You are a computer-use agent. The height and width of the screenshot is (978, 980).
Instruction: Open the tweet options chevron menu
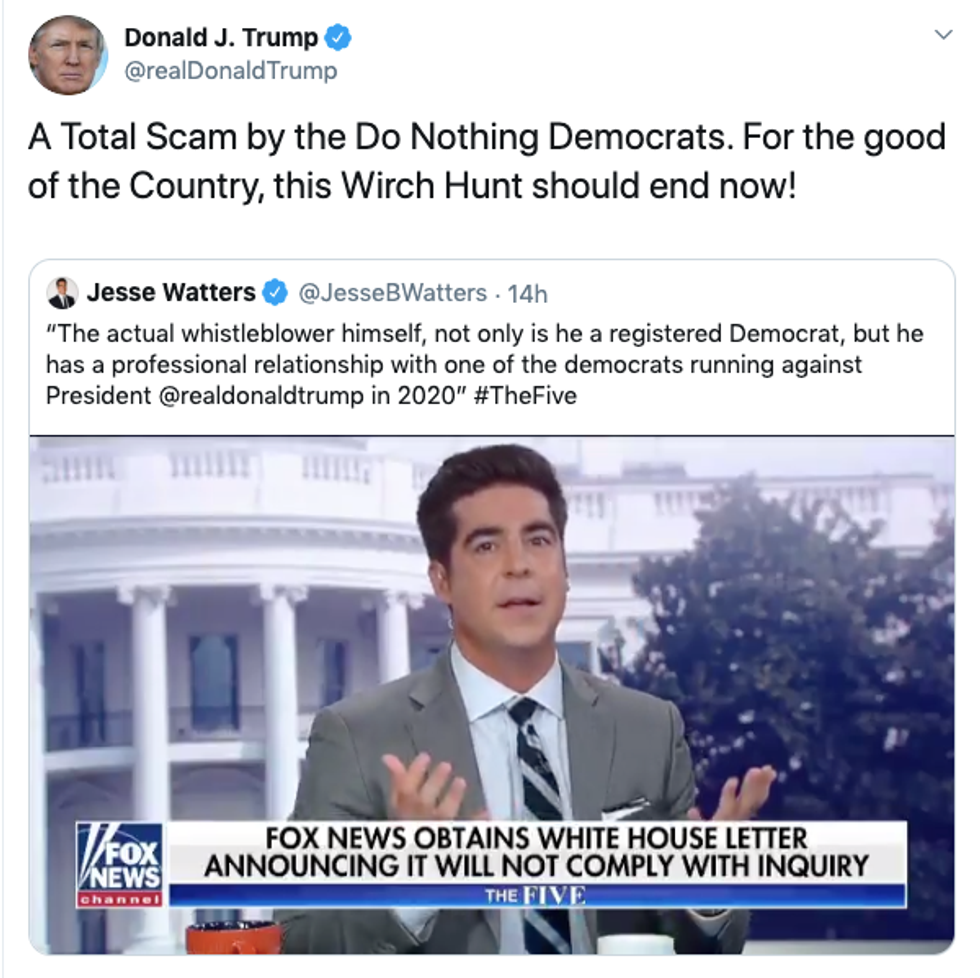click(943, 34)
